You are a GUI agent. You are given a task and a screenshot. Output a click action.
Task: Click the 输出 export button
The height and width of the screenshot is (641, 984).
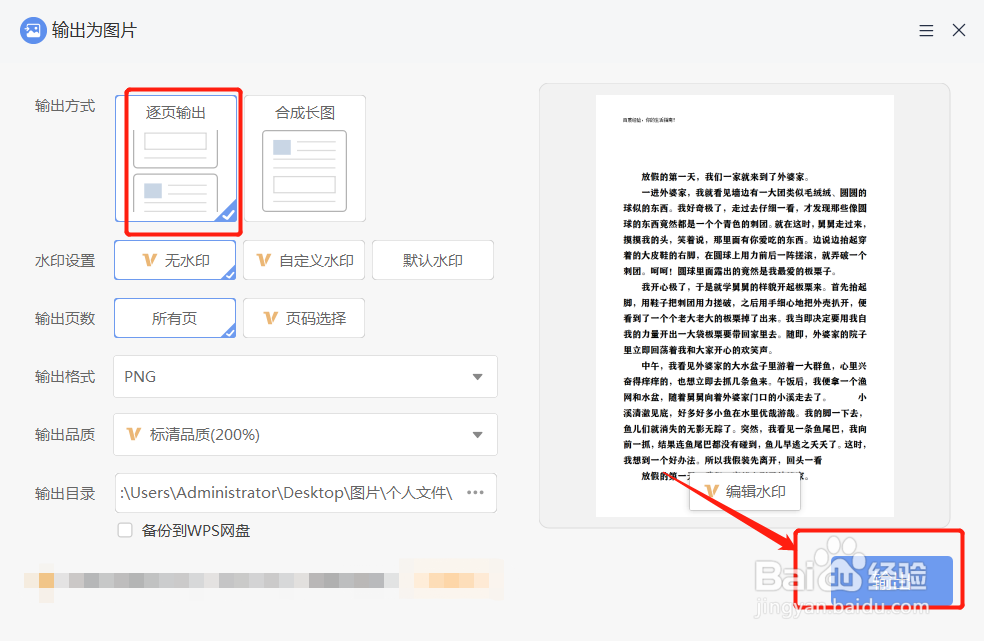(x=889, y=580)
